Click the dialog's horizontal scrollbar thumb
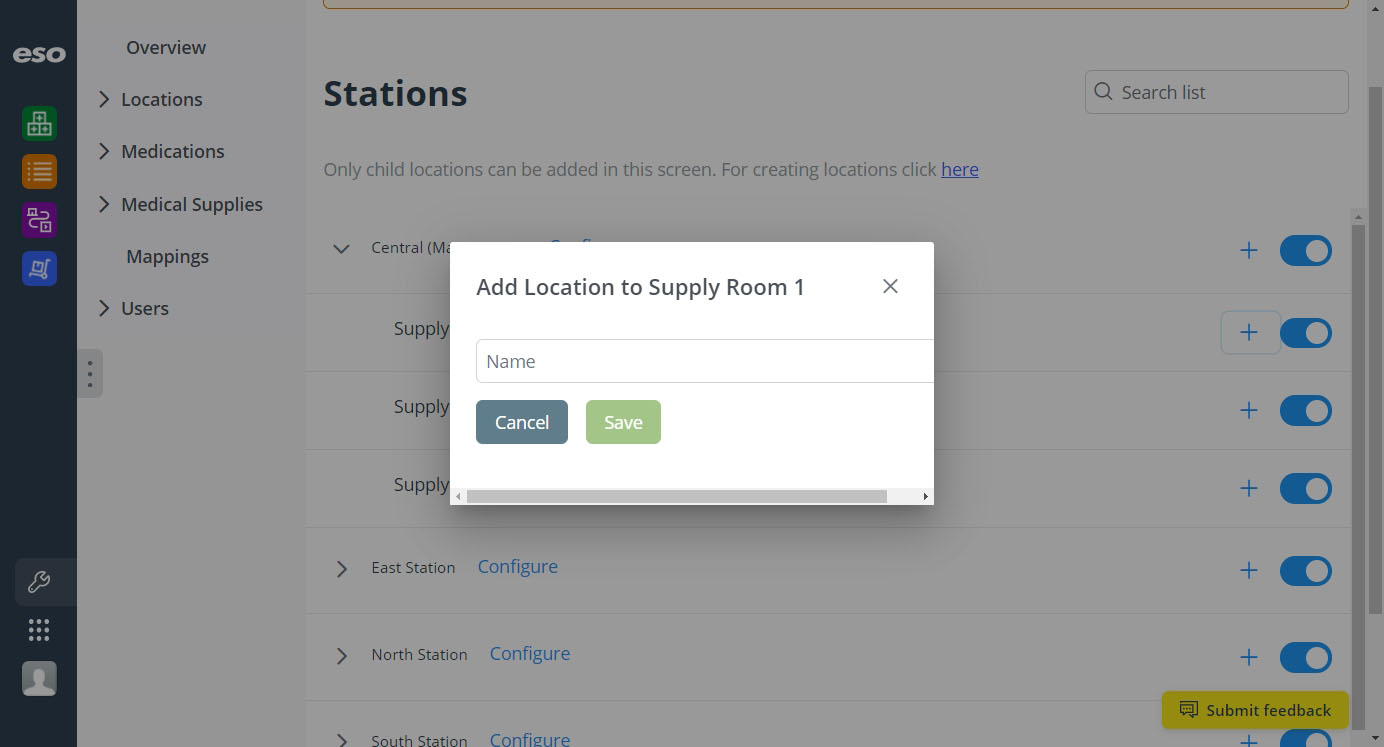Image resolution: width=1384 pixels, height=747 pixels. tap(677, 496)
